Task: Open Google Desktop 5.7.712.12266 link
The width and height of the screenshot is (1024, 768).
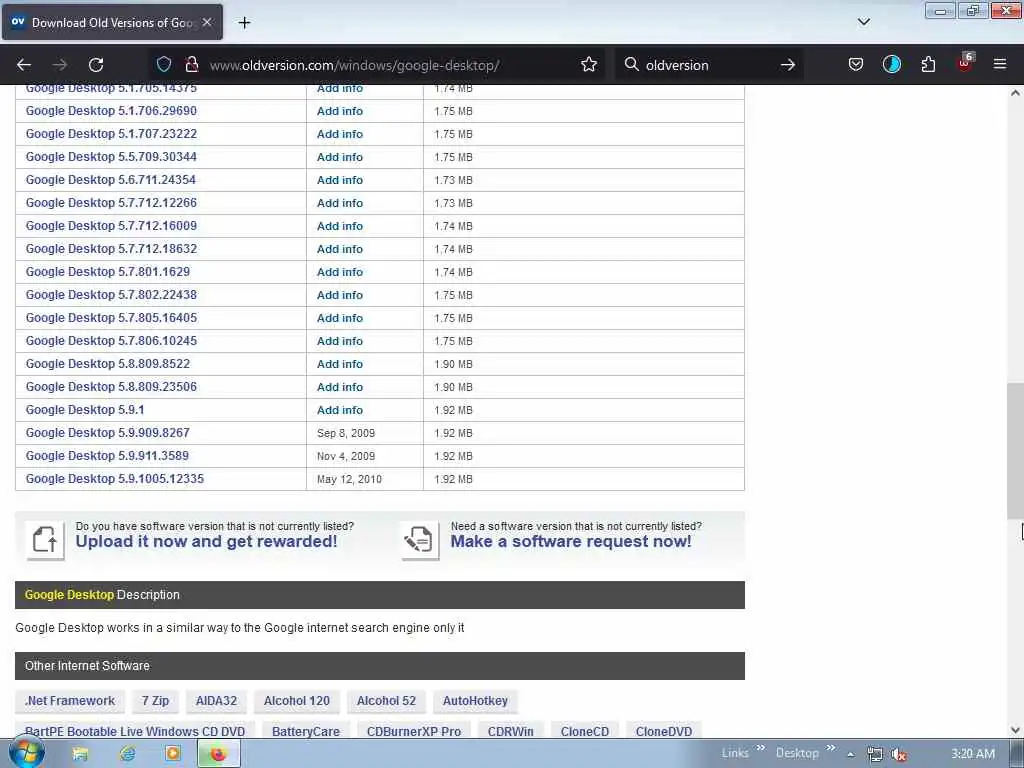Action: [111, 203]
